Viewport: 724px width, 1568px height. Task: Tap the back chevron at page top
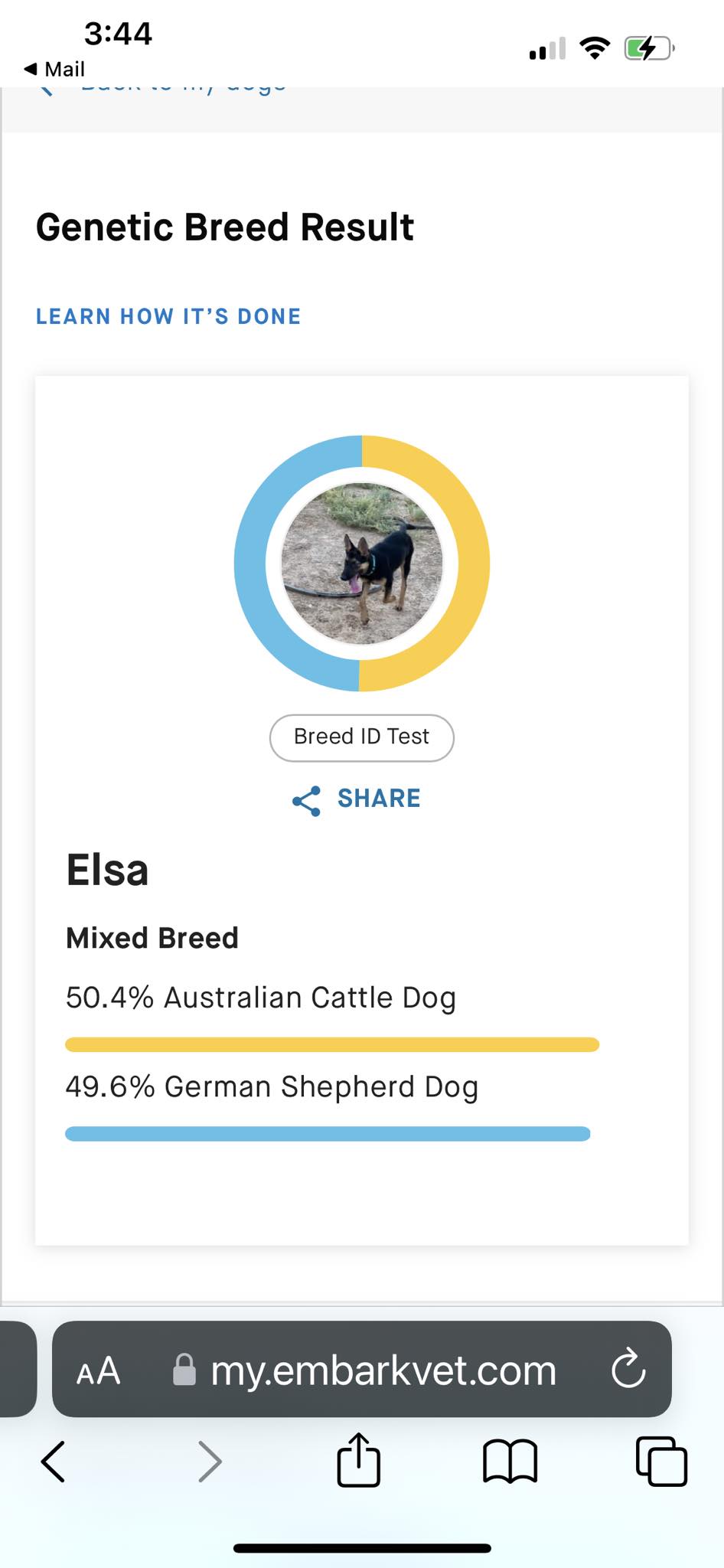(47, 91)
